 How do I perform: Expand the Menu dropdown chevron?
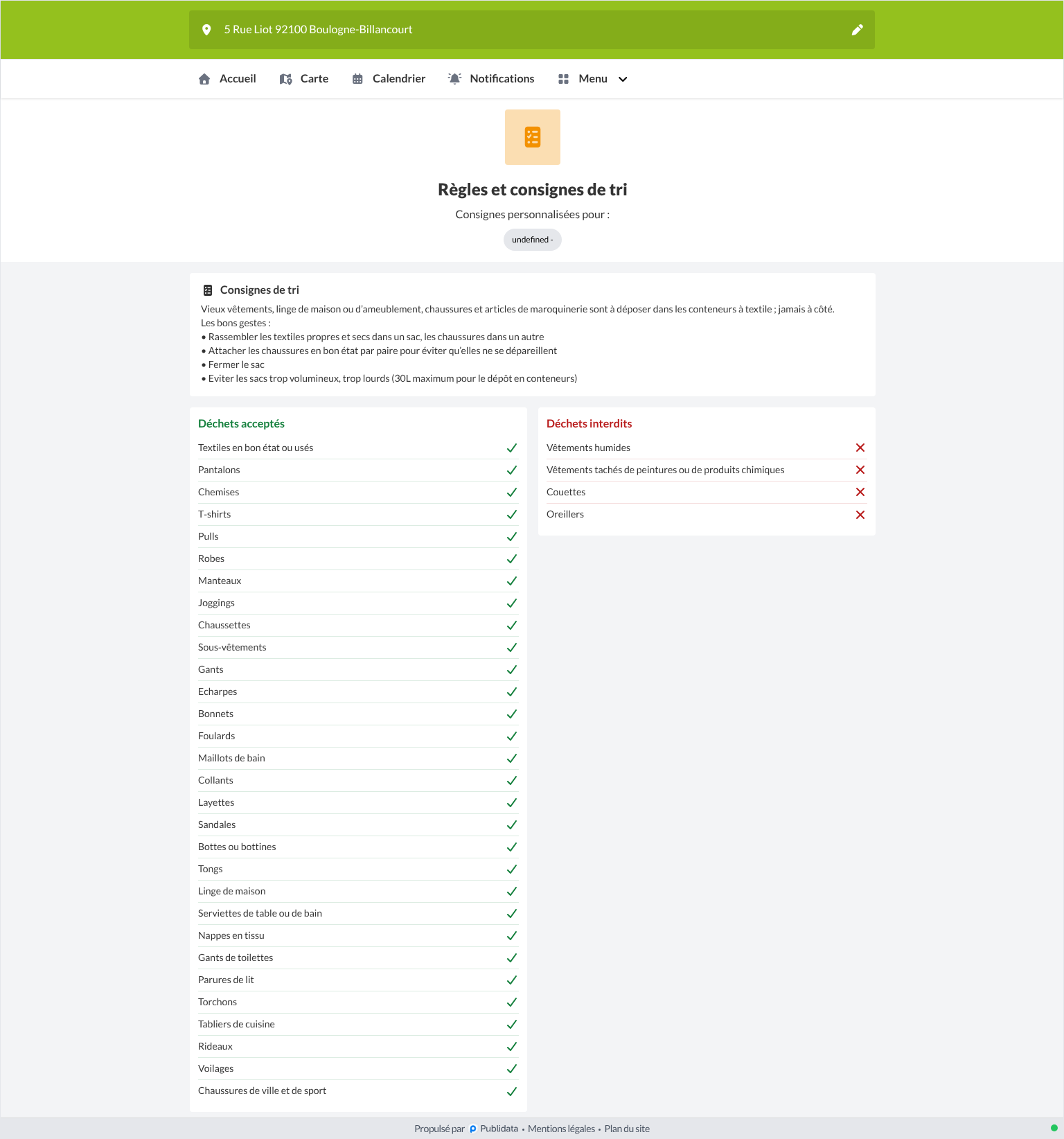pos(623,79)
